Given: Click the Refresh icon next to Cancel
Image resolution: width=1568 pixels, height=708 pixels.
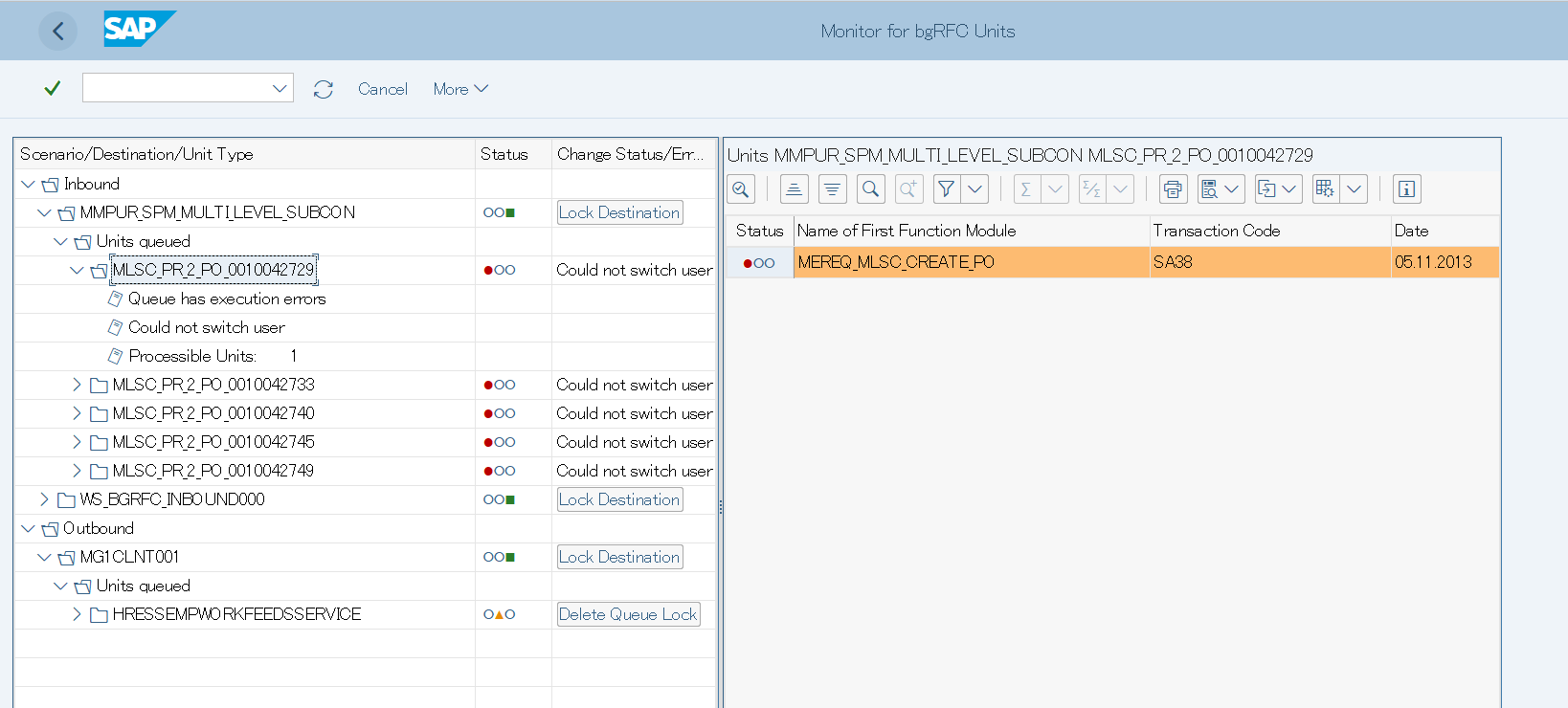Looking at the screenshot, I should [x=324, y=89].
